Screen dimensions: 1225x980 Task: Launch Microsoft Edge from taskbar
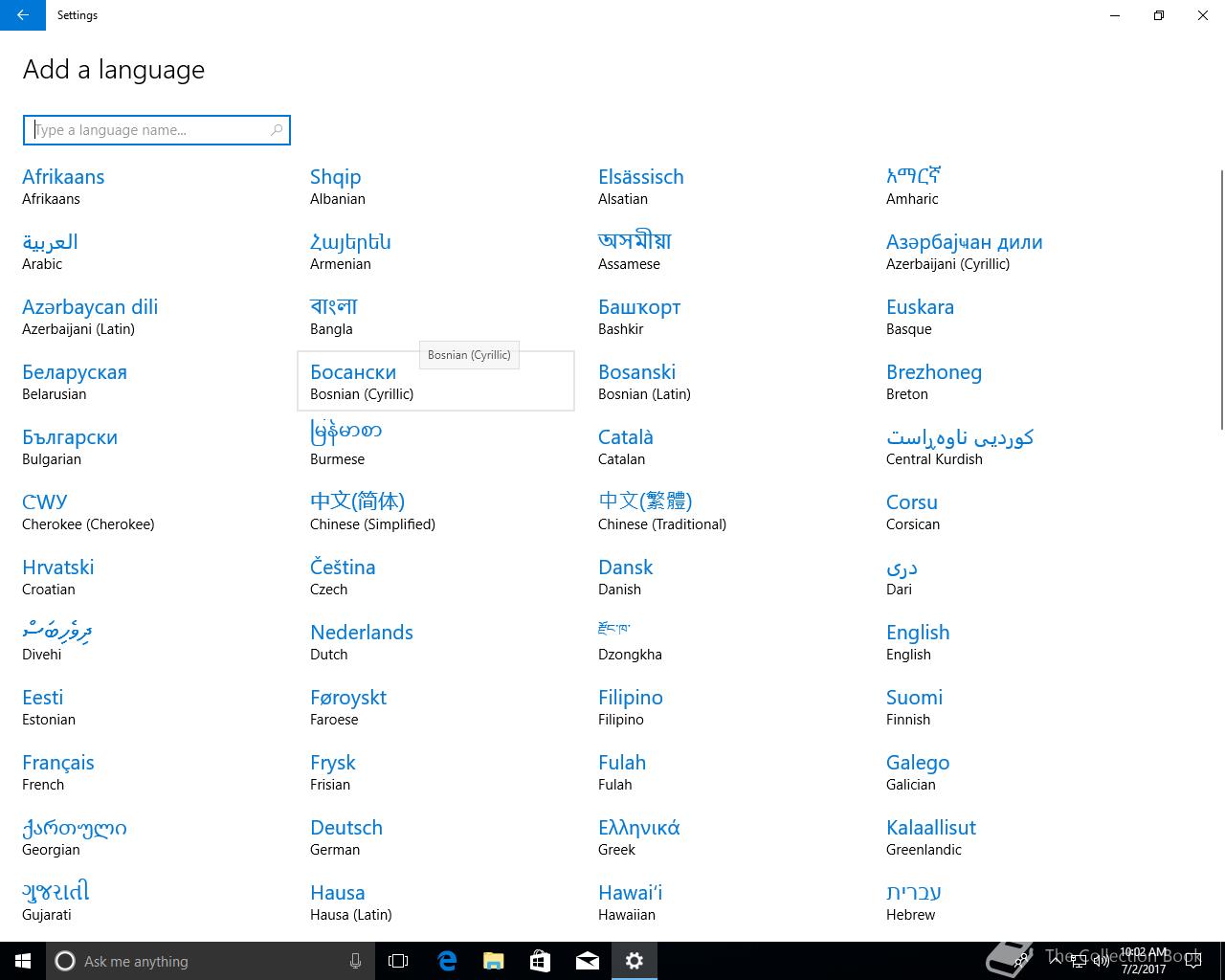click(x=447, y=961)
